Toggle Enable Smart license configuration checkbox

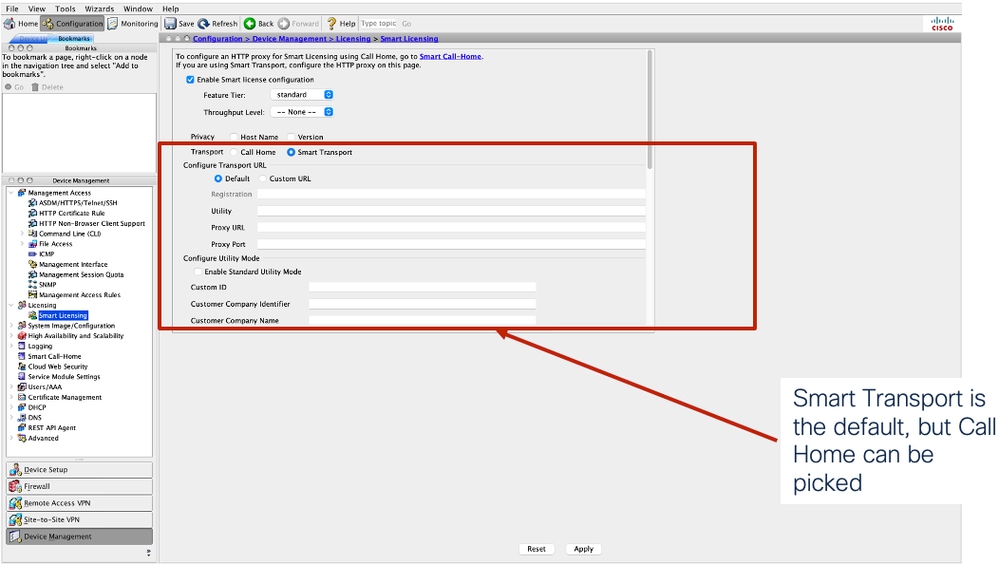coord(190,80)
